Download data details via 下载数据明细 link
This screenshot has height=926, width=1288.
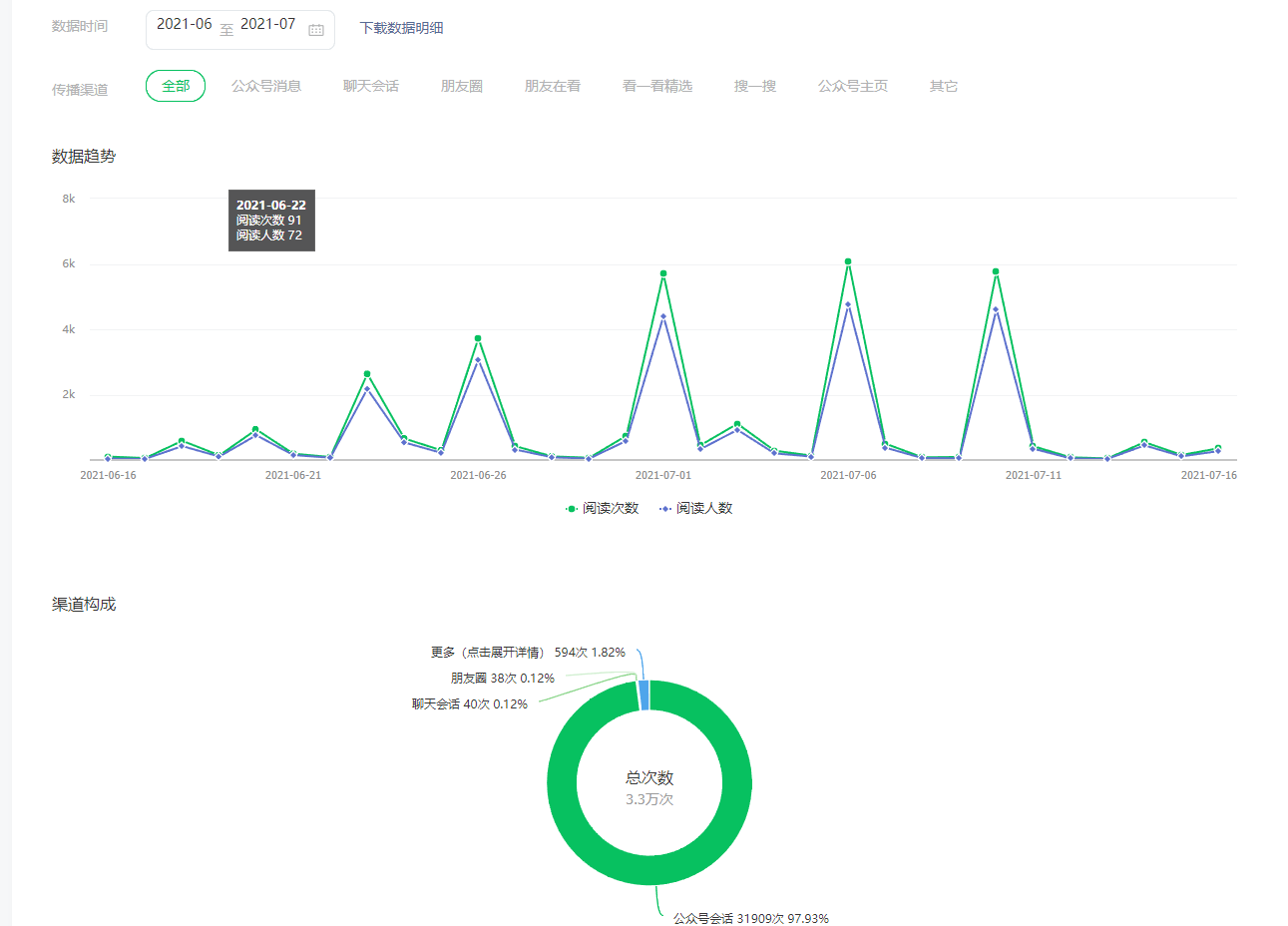[x=401, y=28]
